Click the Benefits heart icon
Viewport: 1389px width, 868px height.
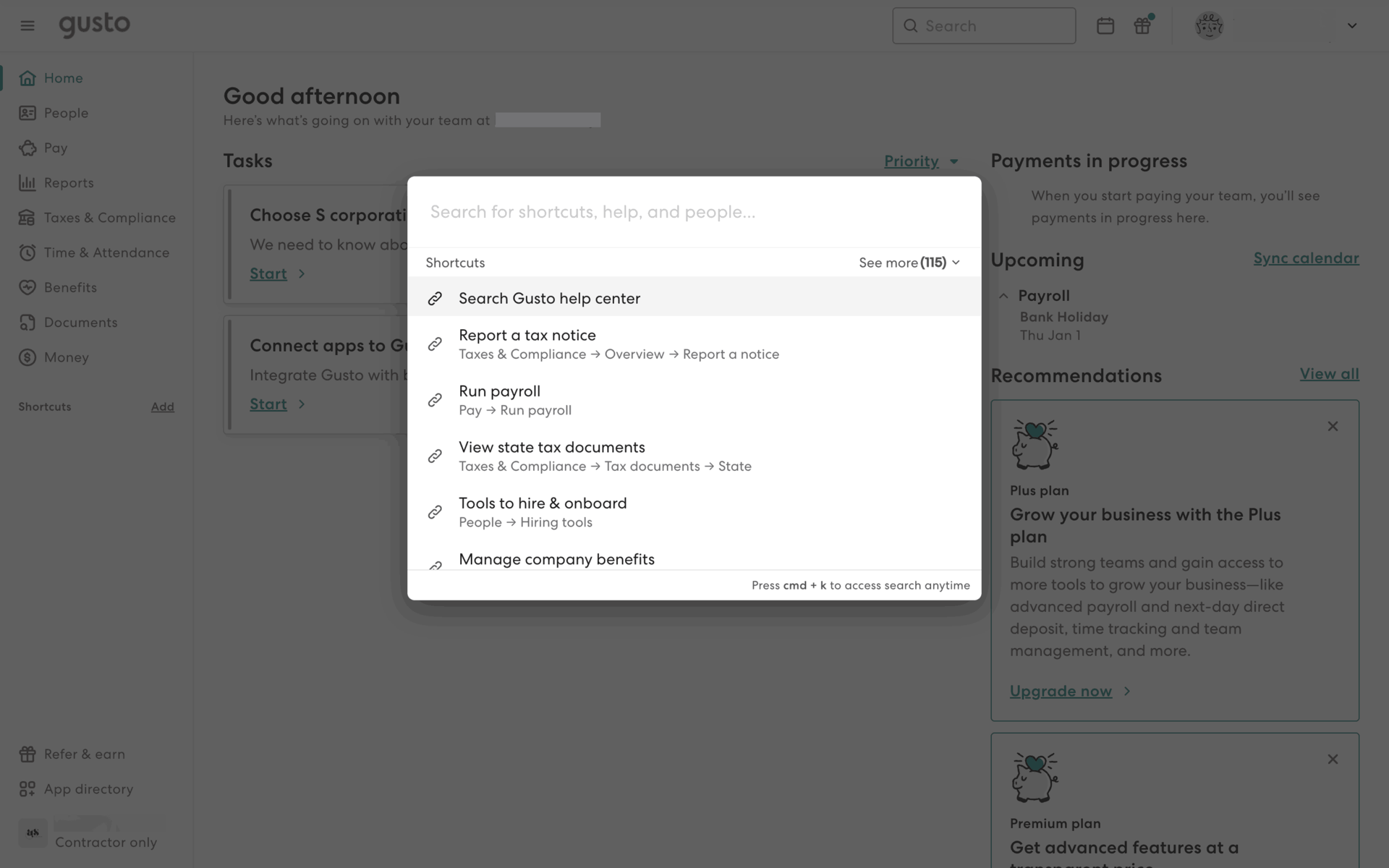[27, 287]
